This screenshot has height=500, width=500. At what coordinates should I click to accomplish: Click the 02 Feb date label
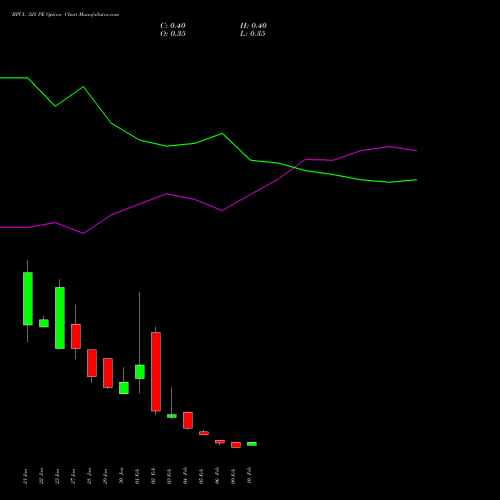(154, 476)
